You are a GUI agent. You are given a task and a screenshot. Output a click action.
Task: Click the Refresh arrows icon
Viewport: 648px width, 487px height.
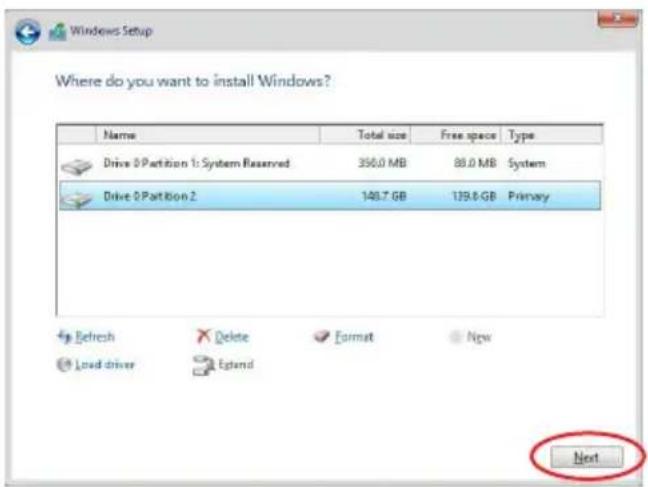click(x=64, y=337)
